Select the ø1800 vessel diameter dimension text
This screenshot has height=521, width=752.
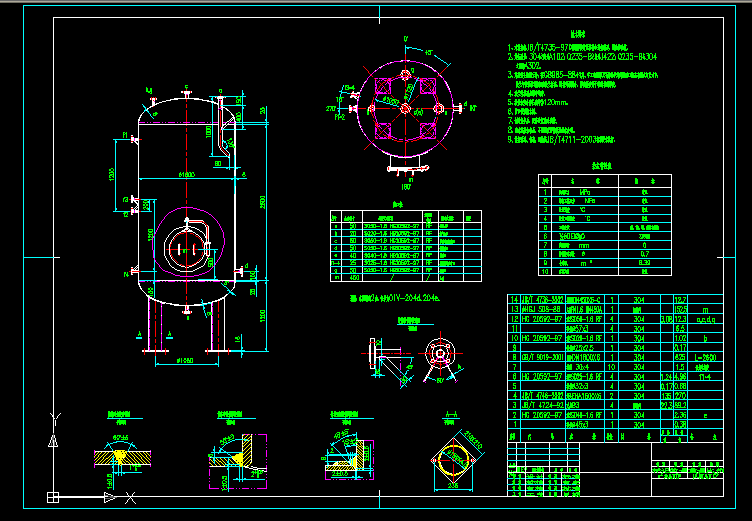pos(186,175)
